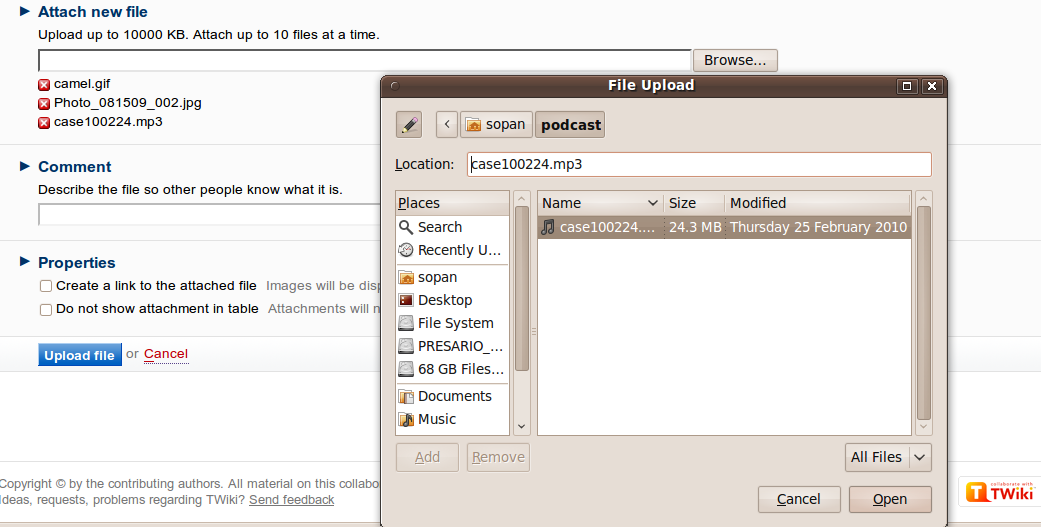Viewport: 1041px width, 527px height.
Task: Click the red Cancel link on page
Action: point(166,354)
